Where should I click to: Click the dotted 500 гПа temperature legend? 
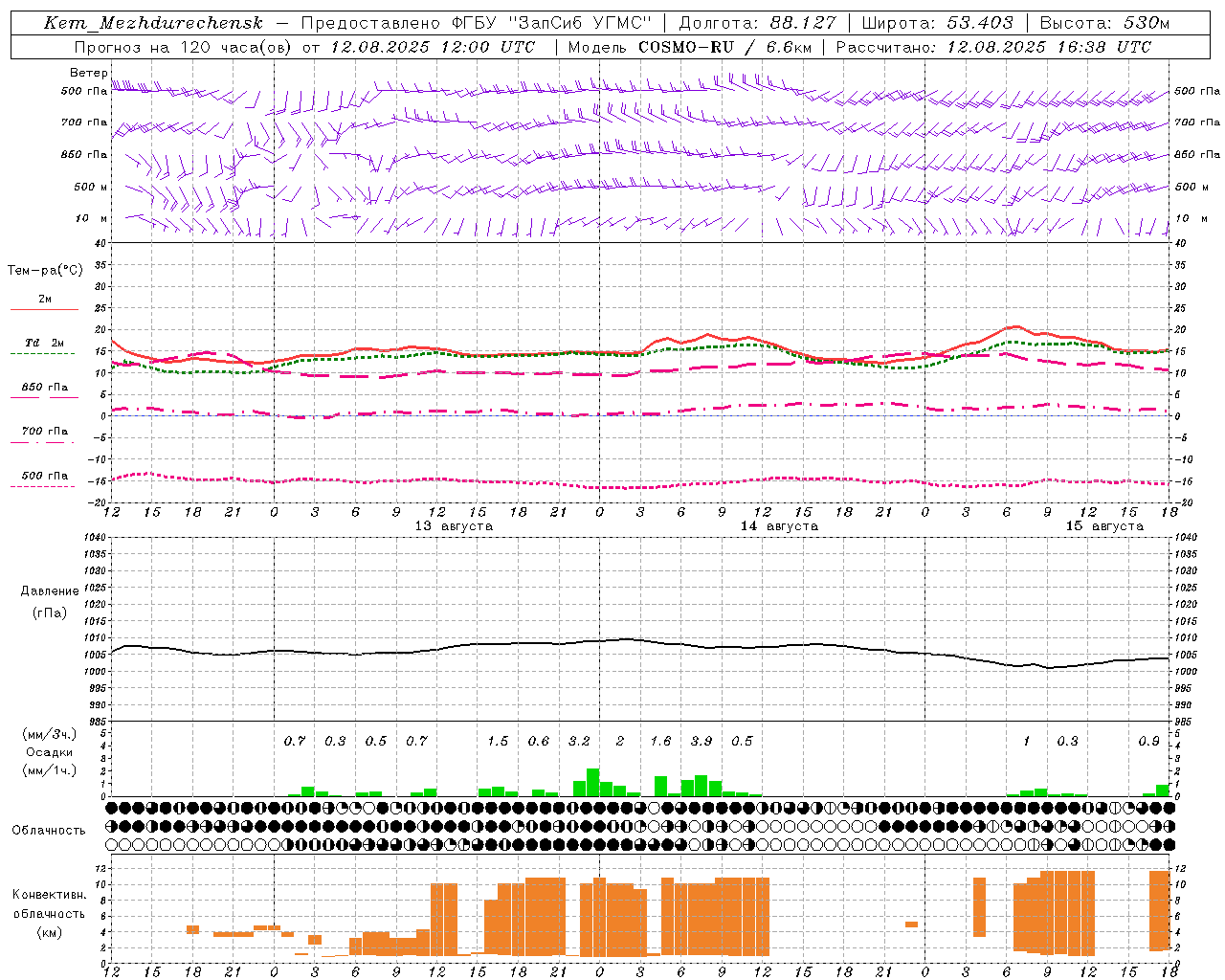(44, 479)
